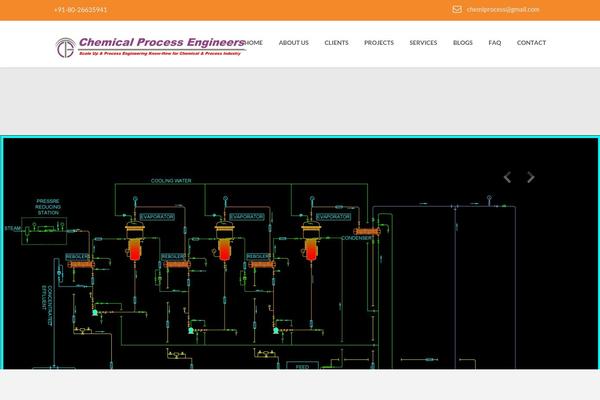Open the Blogs section
This screenshot has width=600, height=400.
(462, 43)
